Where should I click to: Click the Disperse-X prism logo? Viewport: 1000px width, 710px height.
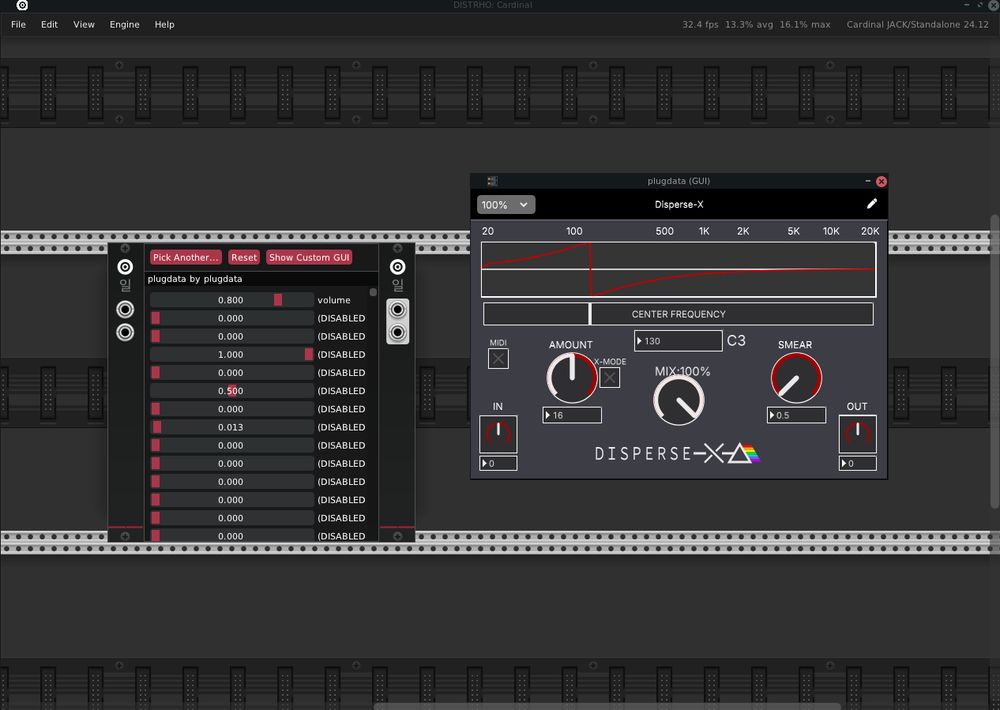743,453
